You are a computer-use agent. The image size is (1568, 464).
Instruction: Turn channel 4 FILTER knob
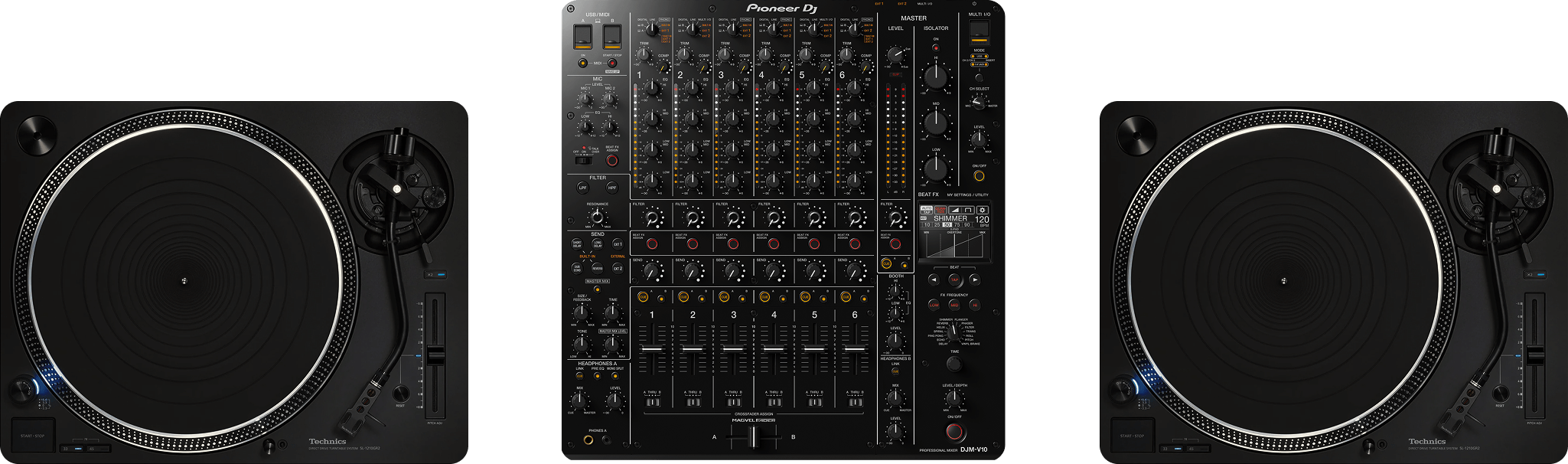coord(773,218)
